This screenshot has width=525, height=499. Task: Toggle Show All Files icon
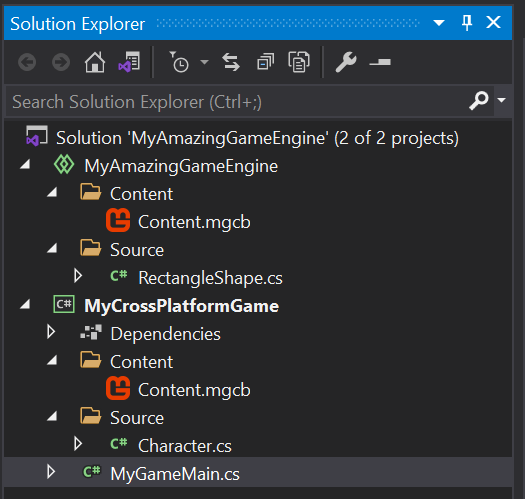point(299,62)
